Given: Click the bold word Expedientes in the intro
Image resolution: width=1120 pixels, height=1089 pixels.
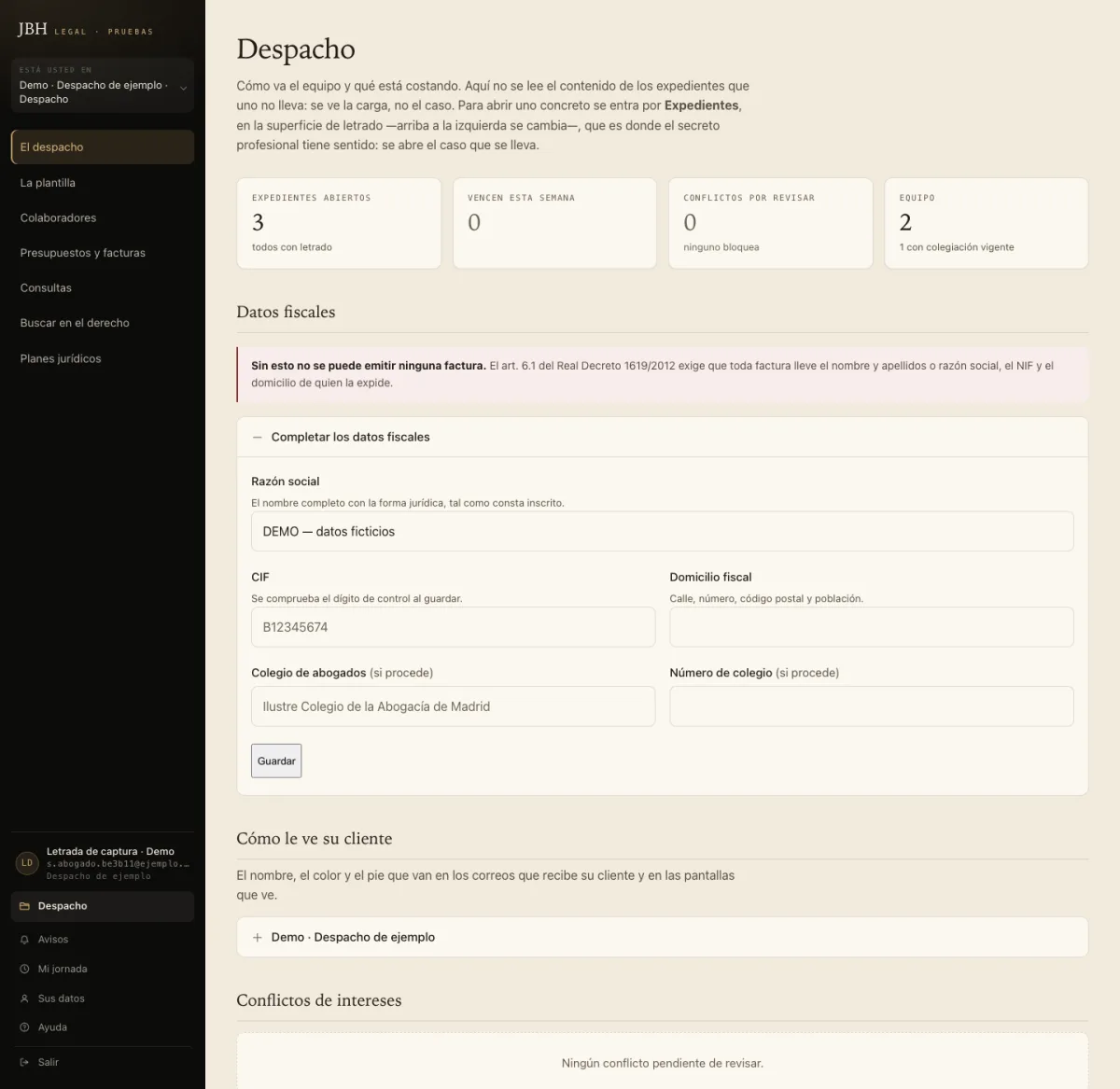Looking at the screenshot, I should pos(702,105).
